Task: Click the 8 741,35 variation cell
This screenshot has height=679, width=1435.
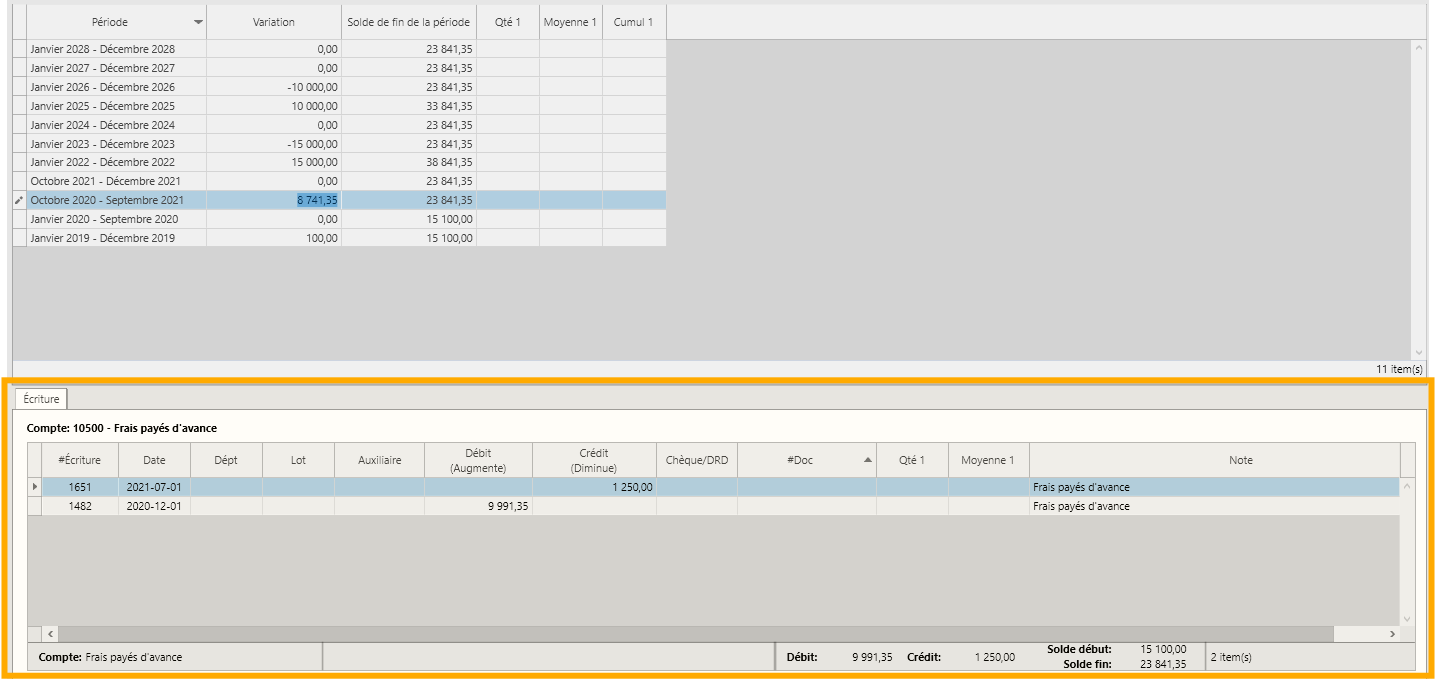Action: pyautogui.click(x=274, y=200)
